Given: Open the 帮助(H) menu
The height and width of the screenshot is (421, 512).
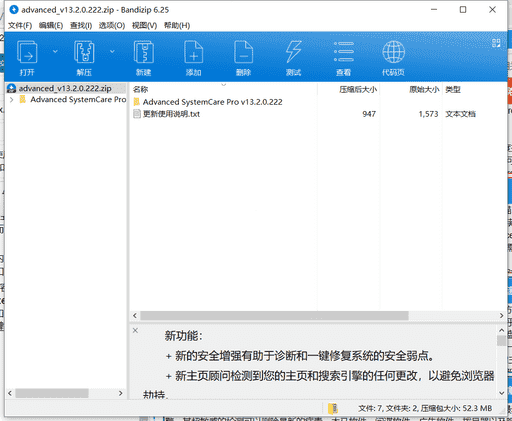Looking at the screenshot, I should coord(177,25).
